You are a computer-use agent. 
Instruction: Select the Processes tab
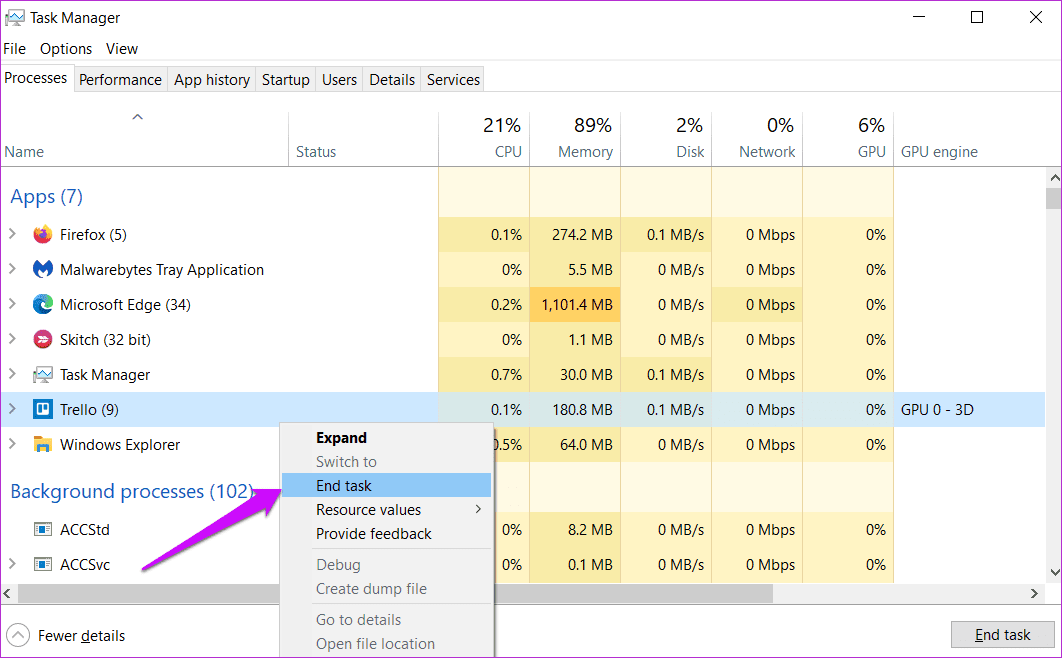pyautogui.click(x=36, y=78)
